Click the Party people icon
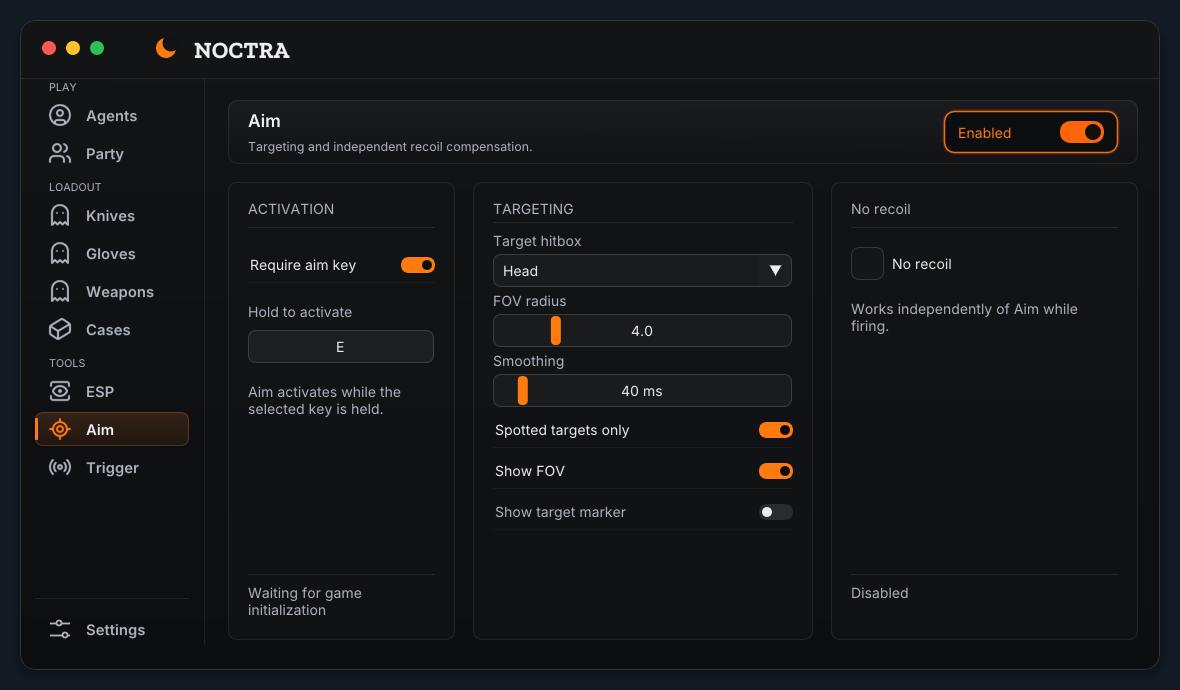 tap(60, 154)
